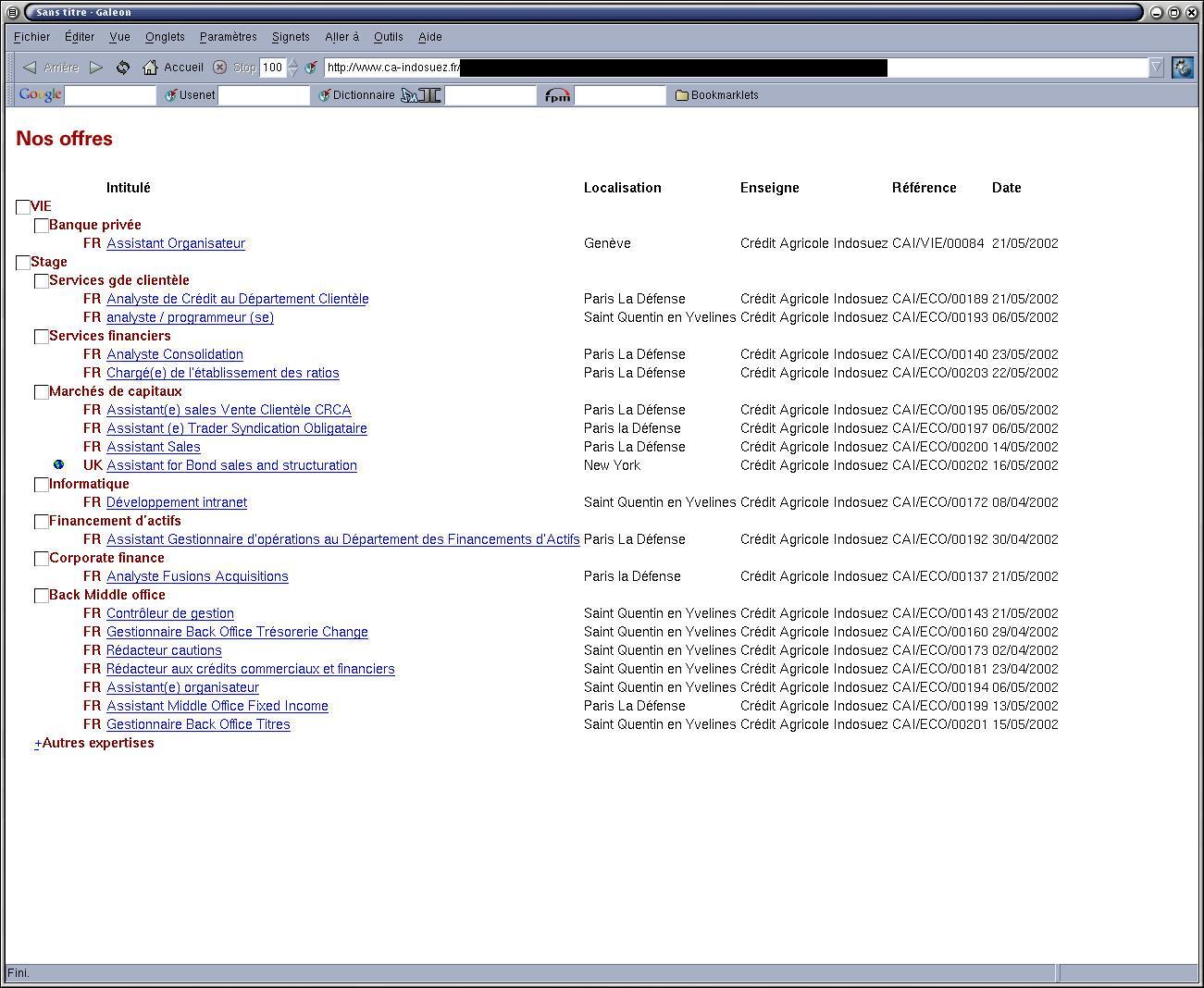Open the Fichier menu
The height and width of the screenshot is (988, 1204).
(31, 37)
